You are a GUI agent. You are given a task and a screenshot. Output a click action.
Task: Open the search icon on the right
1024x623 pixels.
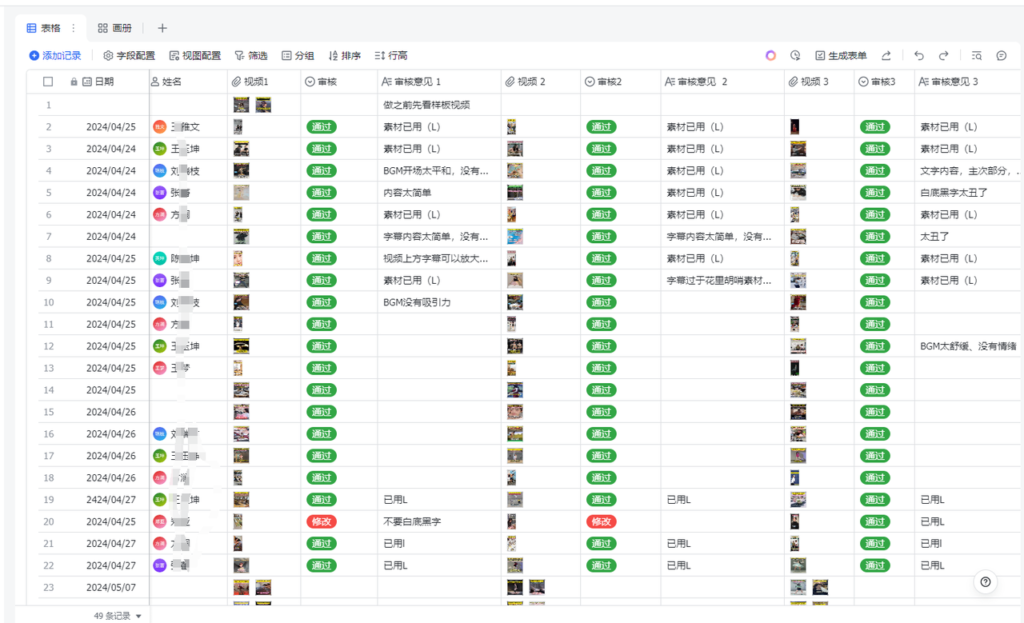tap(977, 56)
